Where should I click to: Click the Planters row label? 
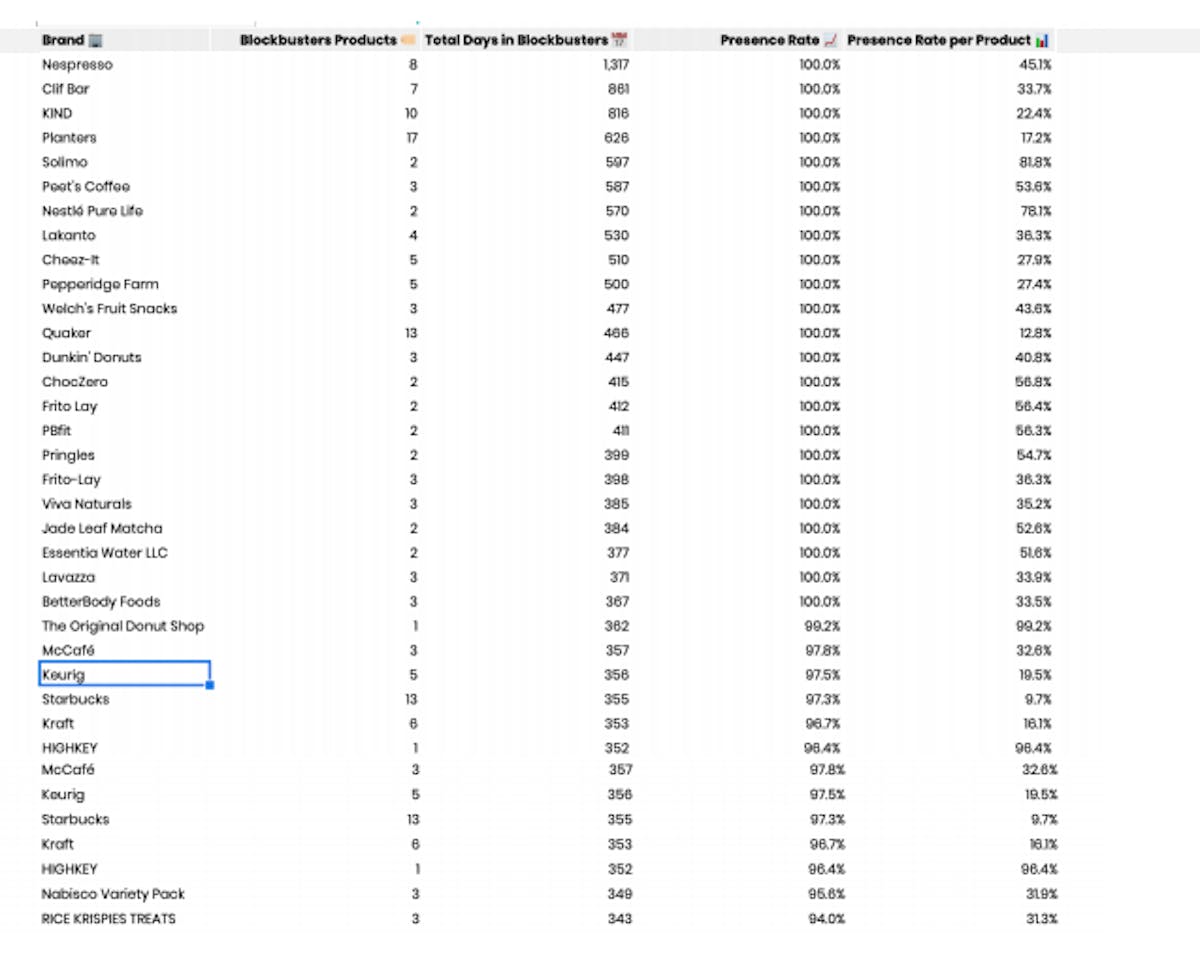click(69, 138)
